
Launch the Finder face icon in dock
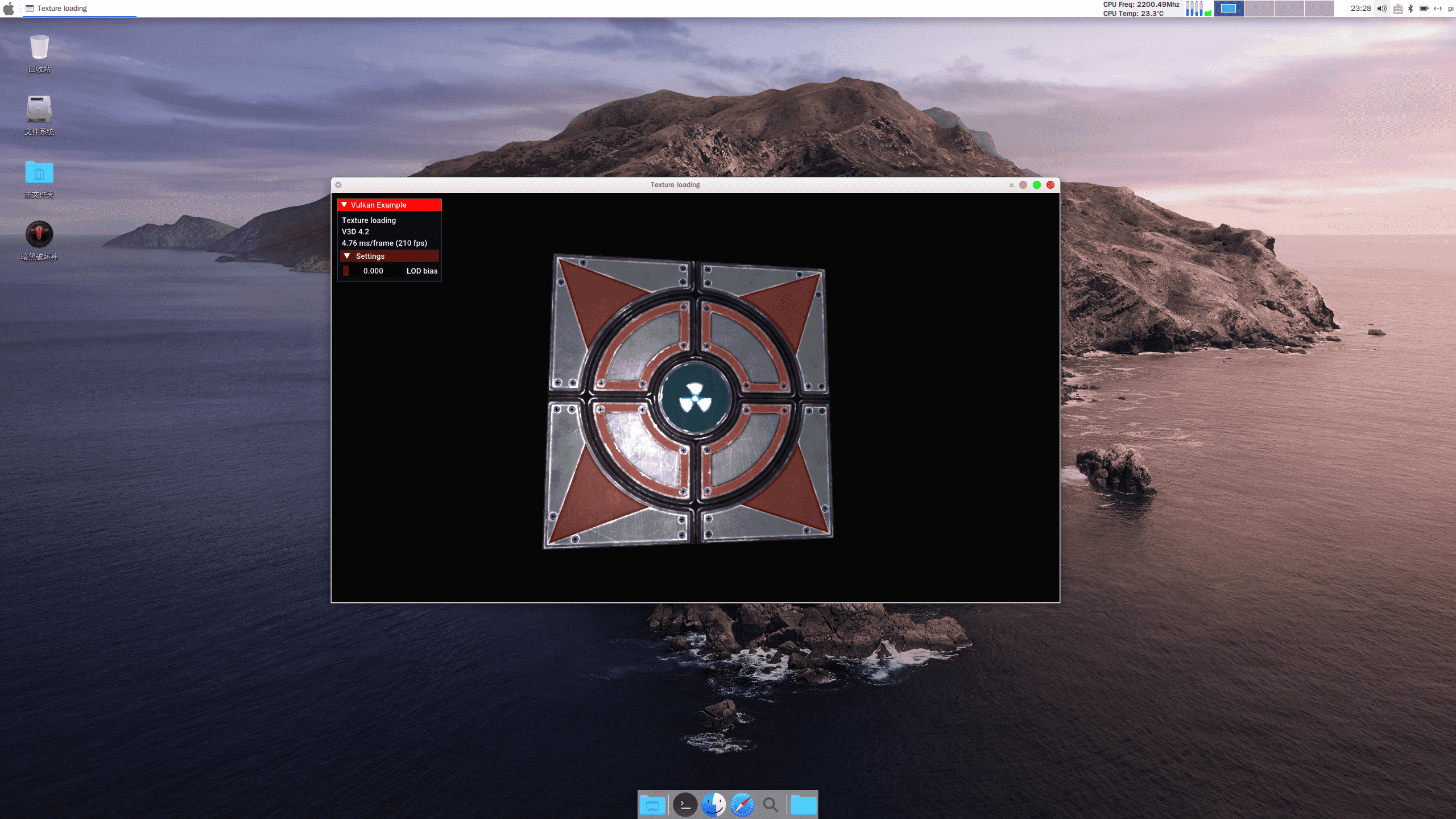pyautogui.click(x=713, y=805)
